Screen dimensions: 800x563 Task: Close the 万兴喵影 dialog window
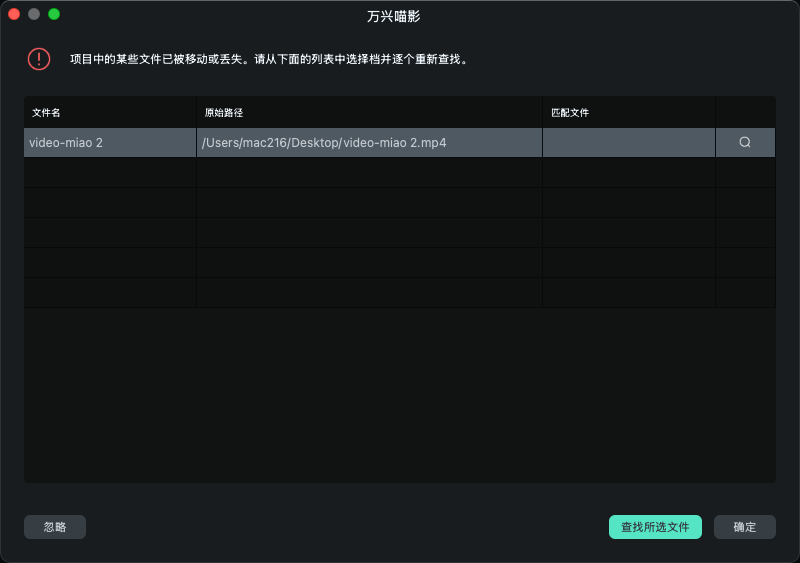tap(14, 14)
